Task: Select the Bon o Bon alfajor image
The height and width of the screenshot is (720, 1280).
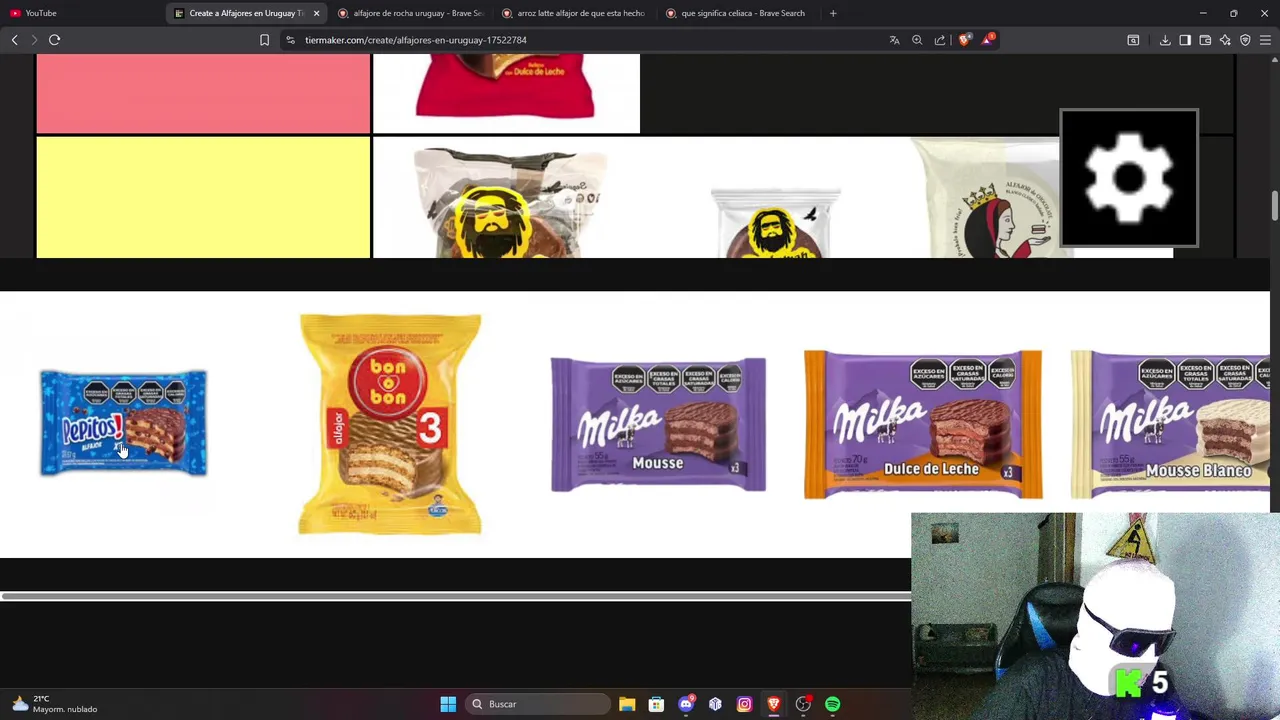Action: (x=390, y=424)
